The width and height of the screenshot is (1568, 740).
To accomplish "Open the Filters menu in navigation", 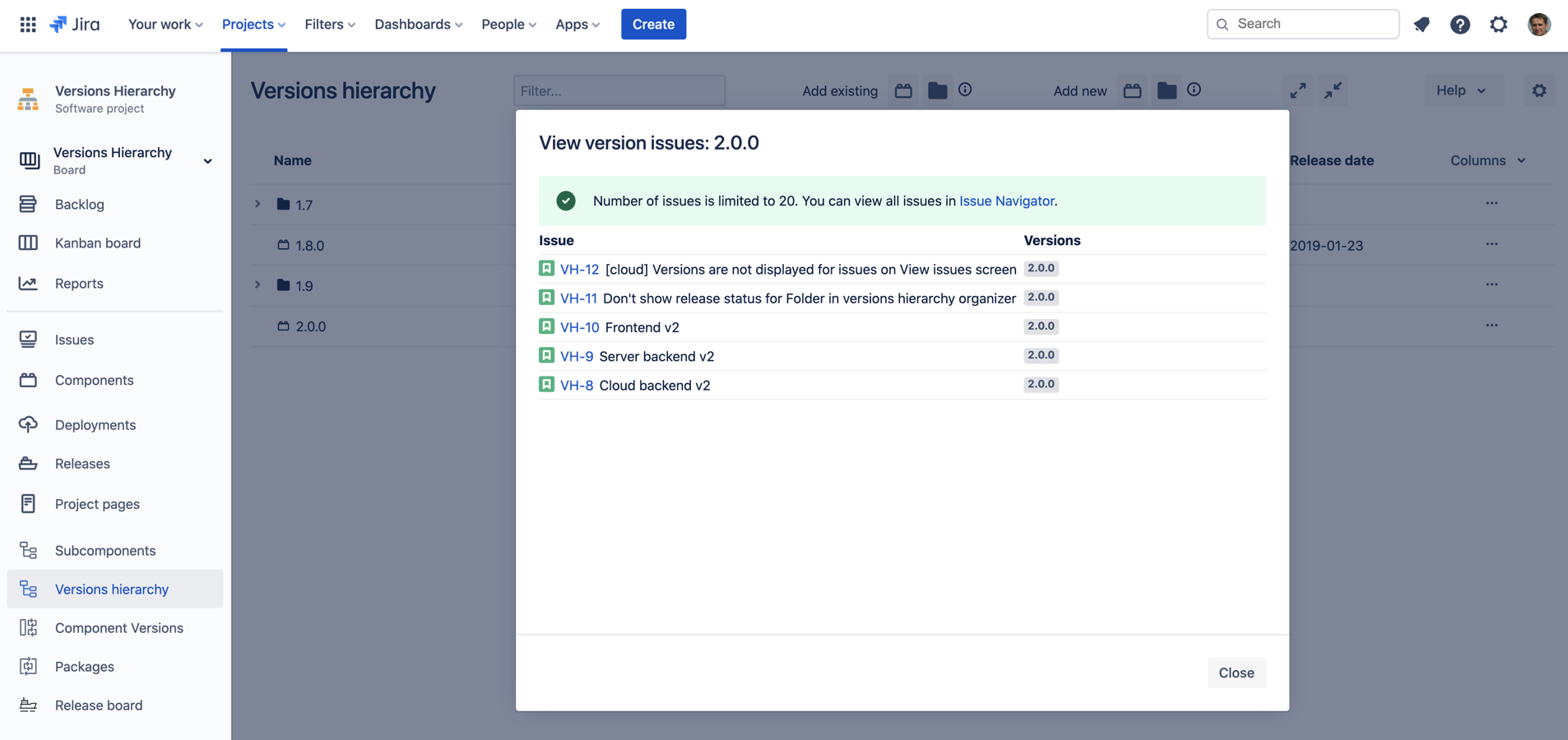I will (330, 24).
